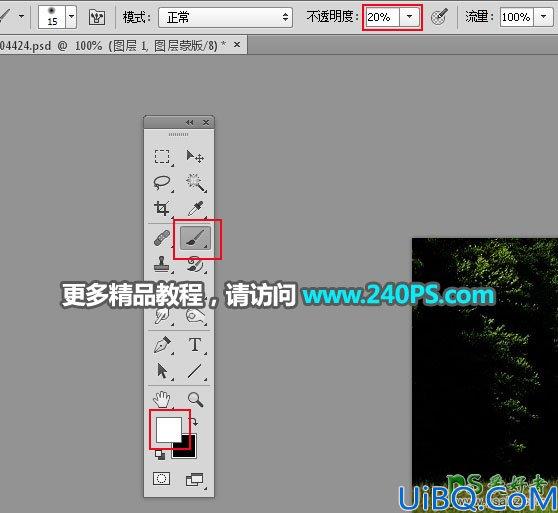This screenshot has width=558, height=513.
Task: Open the opacity slider dropdown arrow
Action: click(x=409, y=17)
